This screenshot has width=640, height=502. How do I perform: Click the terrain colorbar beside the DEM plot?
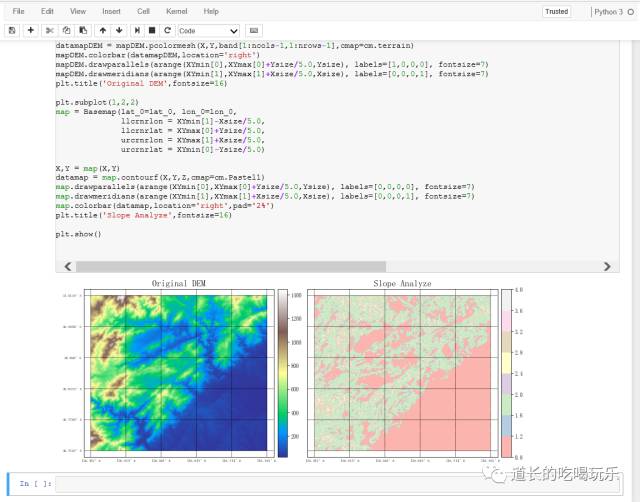pyautogui.click(x=282, y=373)
